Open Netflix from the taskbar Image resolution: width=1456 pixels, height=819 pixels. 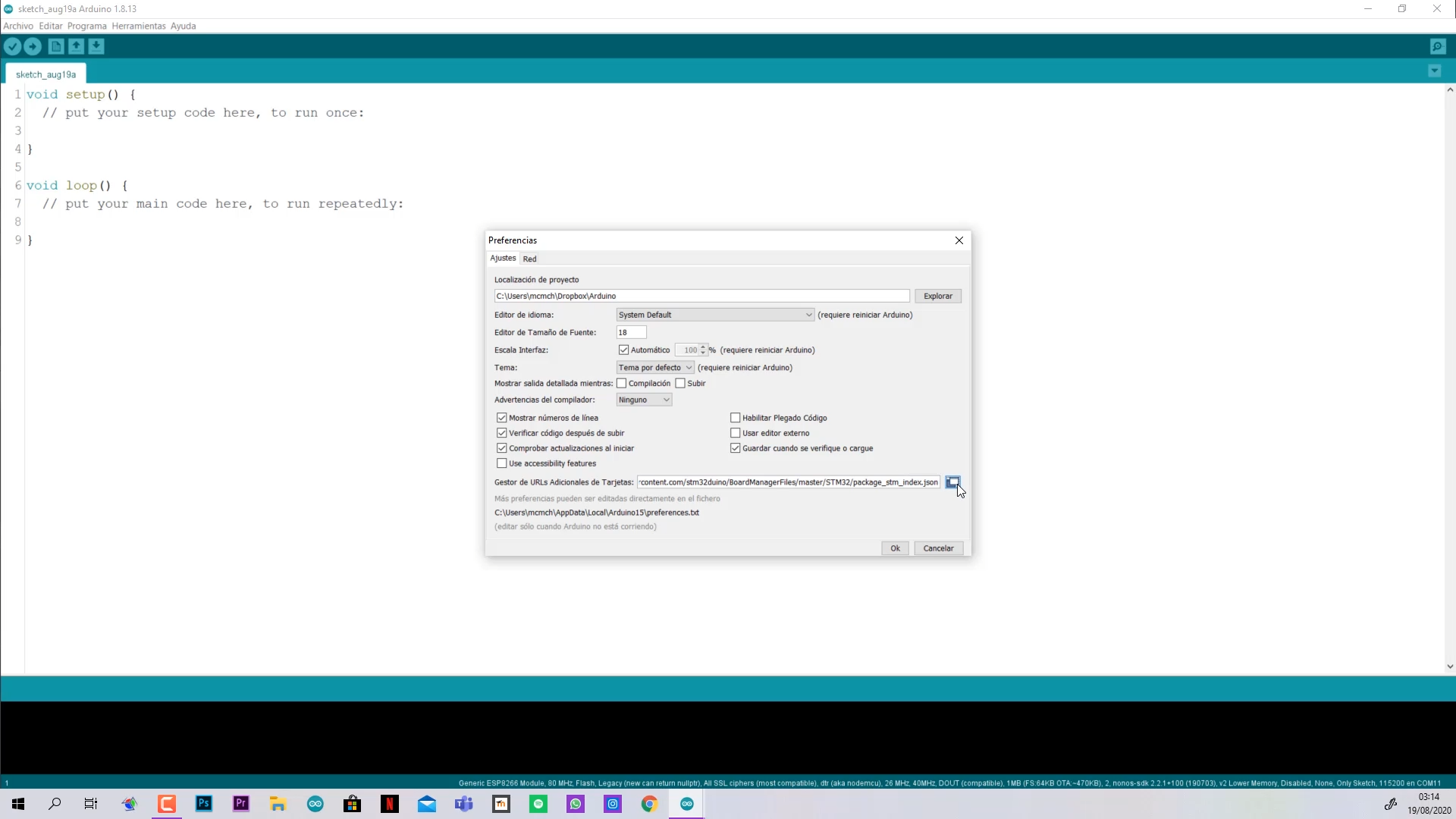390,804
